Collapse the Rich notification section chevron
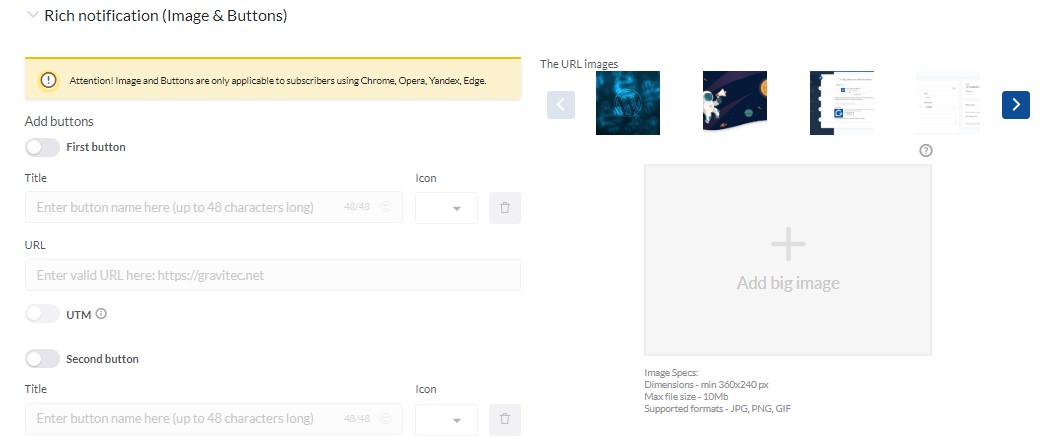The height and width of the screenshot is (437, 1046). point(32,15)
